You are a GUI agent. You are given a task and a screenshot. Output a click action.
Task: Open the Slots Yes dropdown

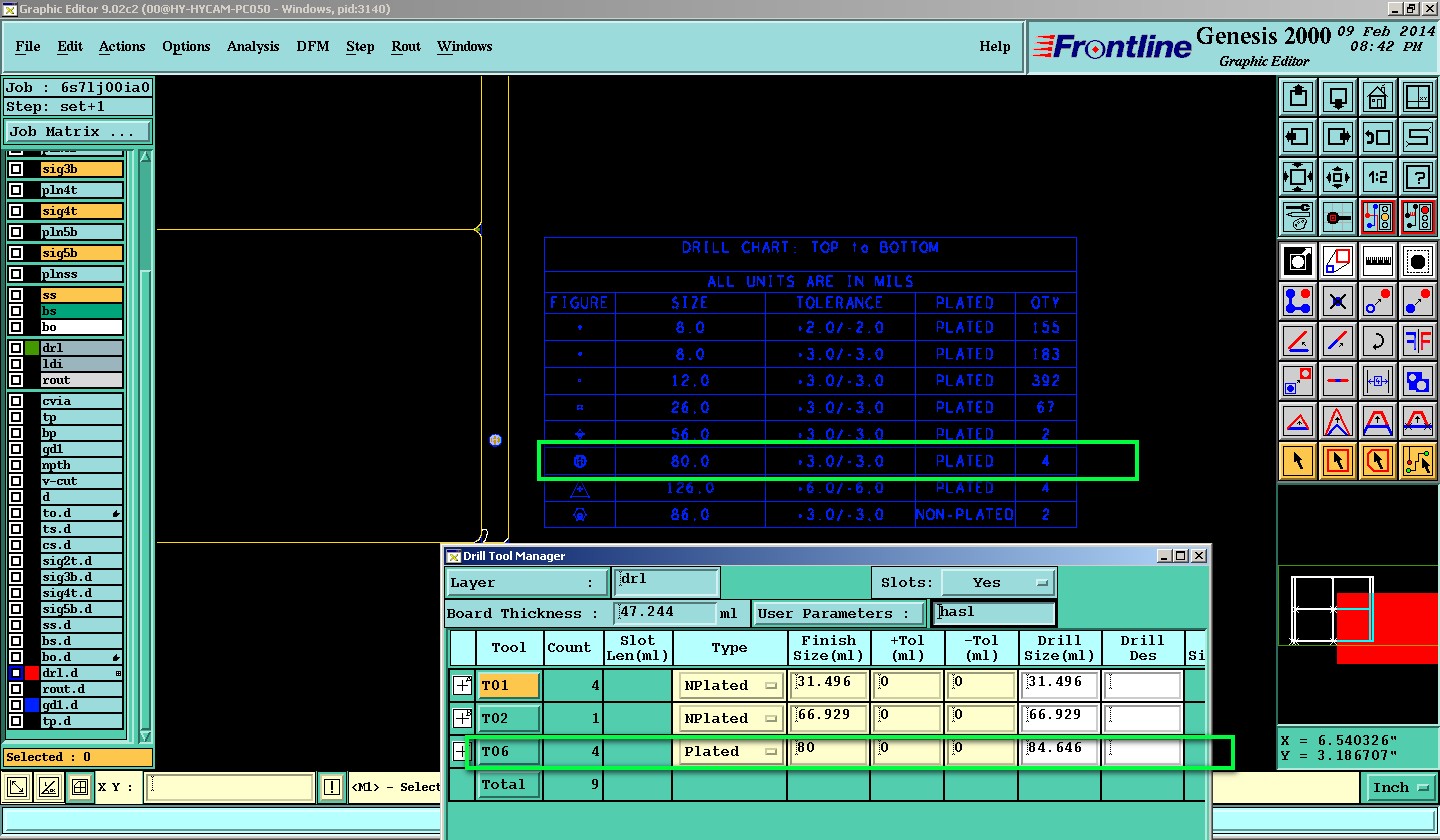click(1000, 582)
